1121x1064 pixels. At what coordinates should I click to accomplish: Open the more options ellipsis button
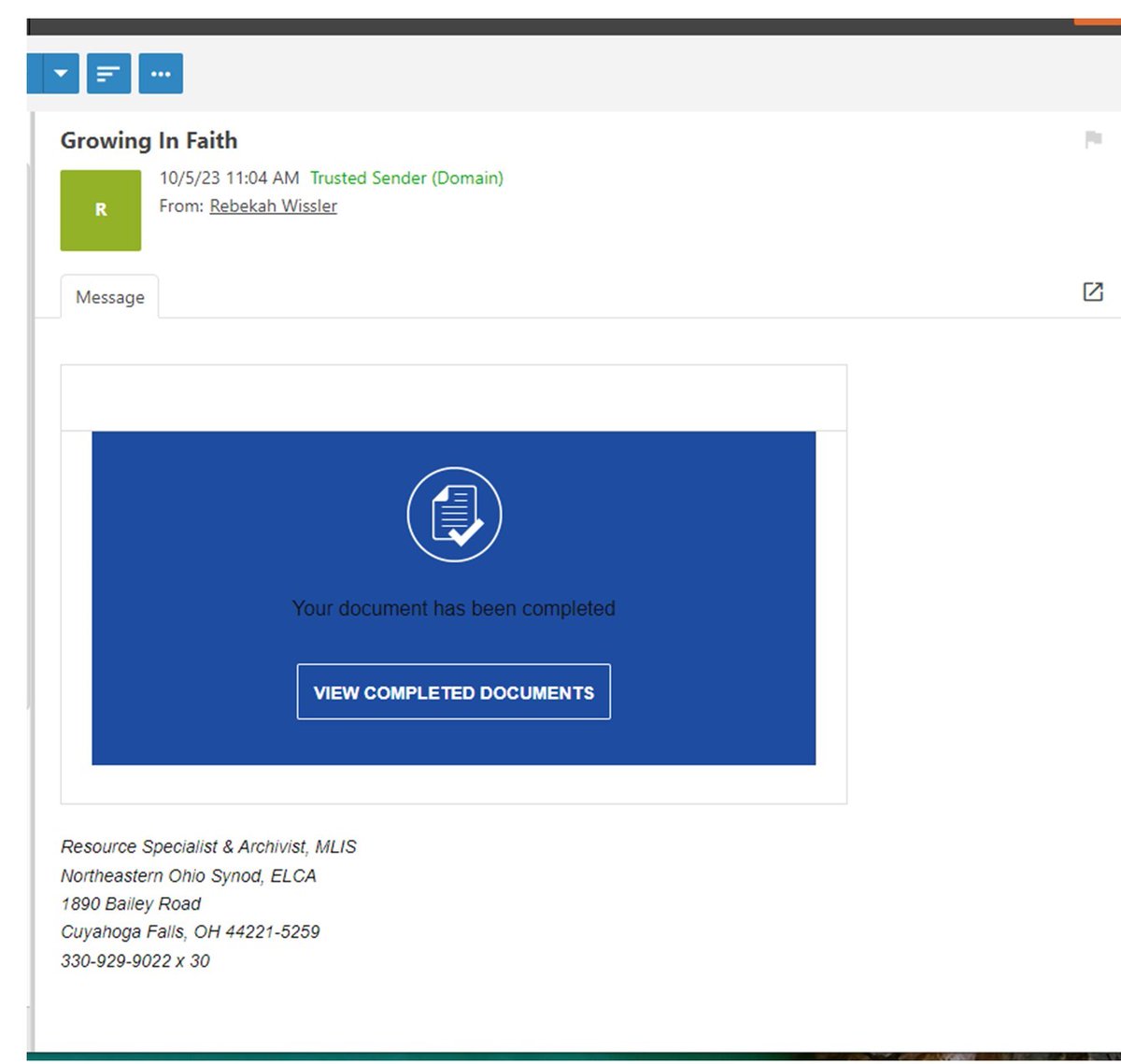click(161, 74)
